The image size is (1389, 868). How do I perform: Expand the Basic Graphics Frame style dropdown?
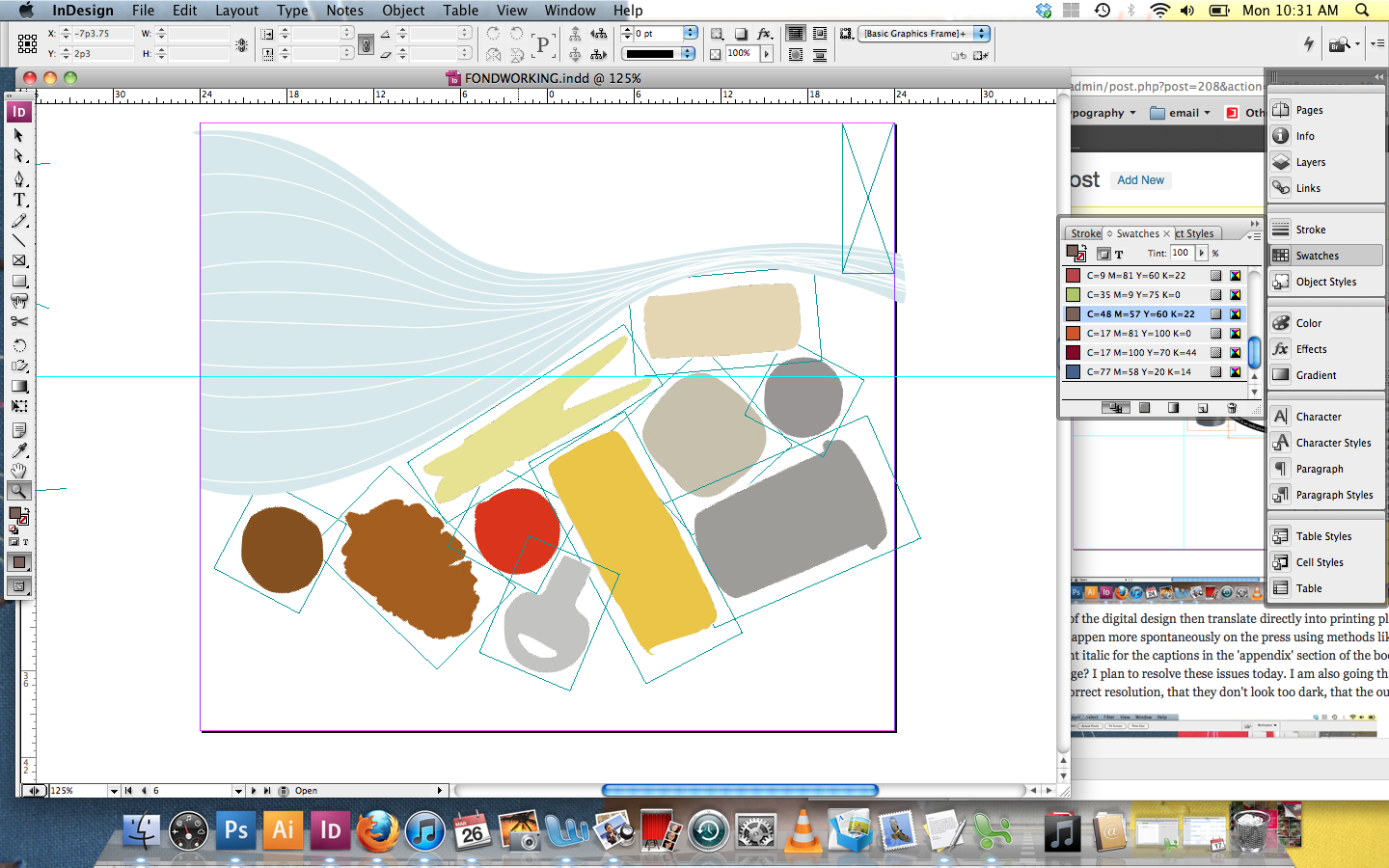tap(981, 33)
